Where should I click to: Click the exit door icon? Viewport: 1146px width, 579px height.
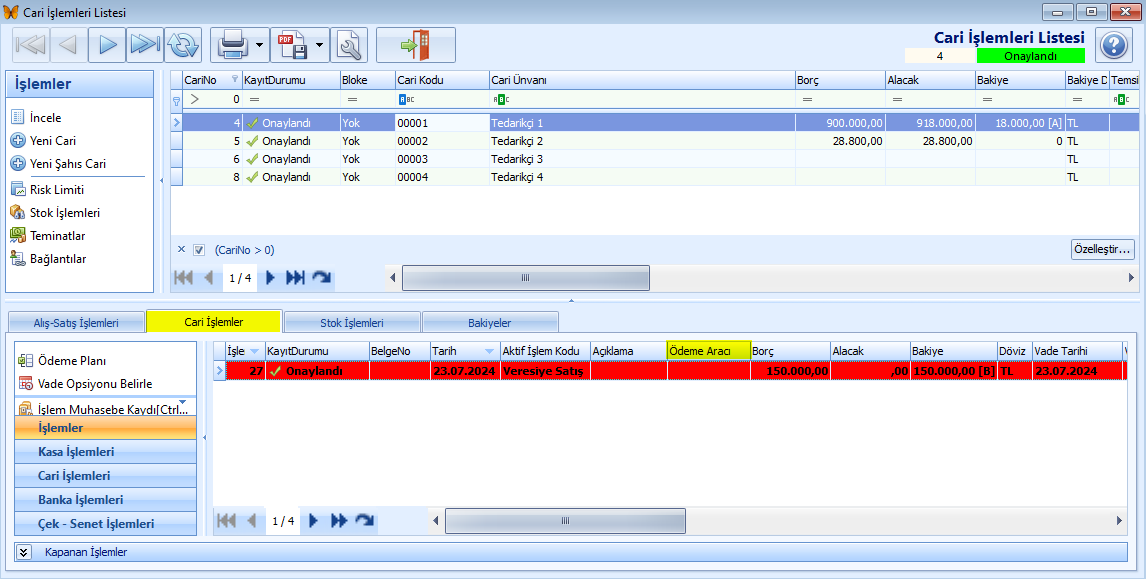click(416, 45)
